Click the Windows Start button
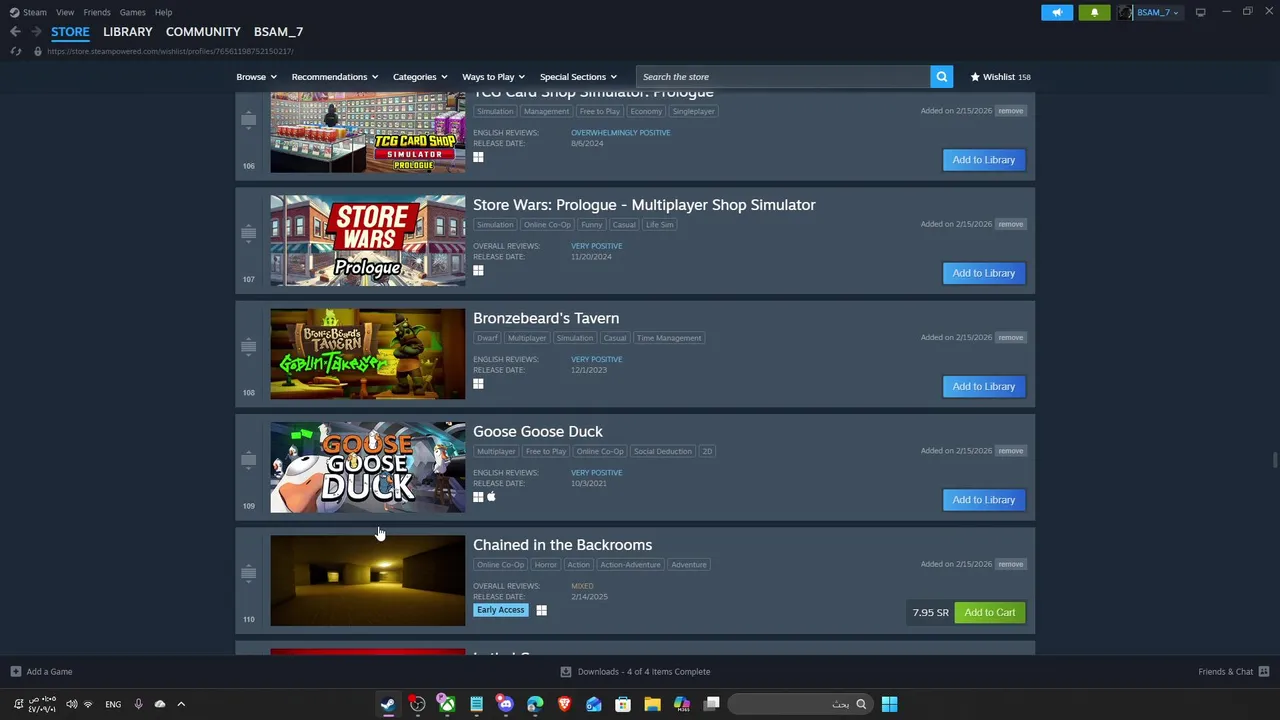This screenshot has height=720, width=1280. tap(889, 704)
